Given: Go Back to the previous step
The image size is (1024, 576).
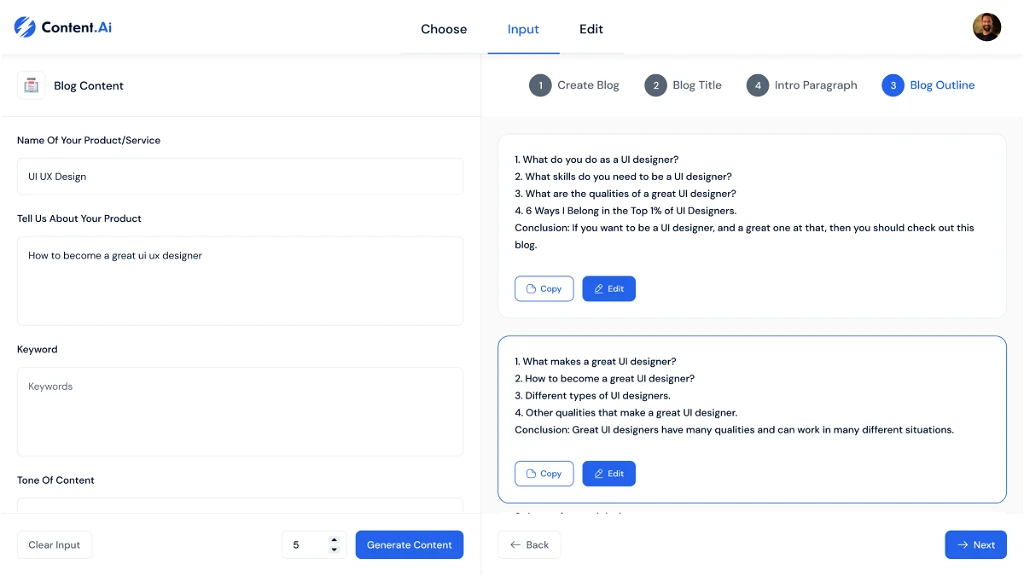Looking at the screenshot, I should tap(529, 545).
